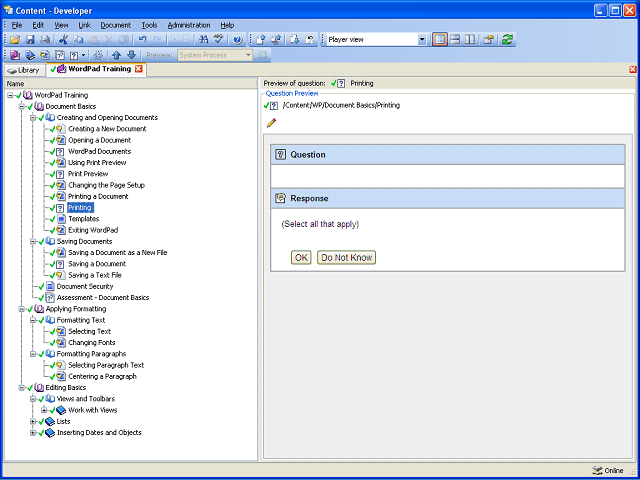Click the Move Up blue arrow icon
This screenshot has width=640, height=480.
(116, 55)
